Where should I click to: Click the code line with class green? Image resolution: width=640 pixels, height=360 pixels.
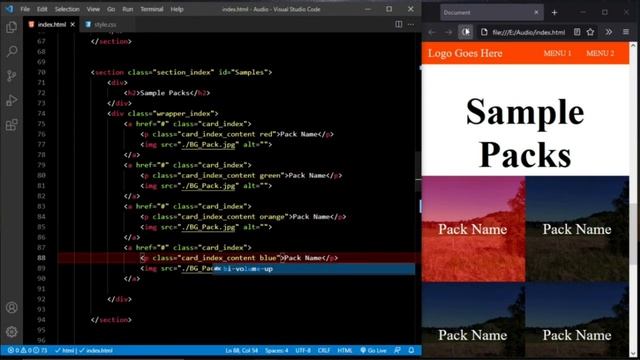241,176
